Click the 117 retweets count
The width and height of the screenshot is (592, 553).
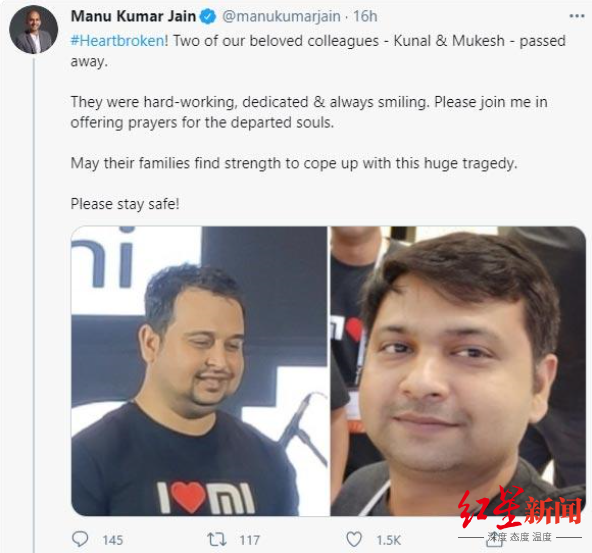(x=250, y=540)
